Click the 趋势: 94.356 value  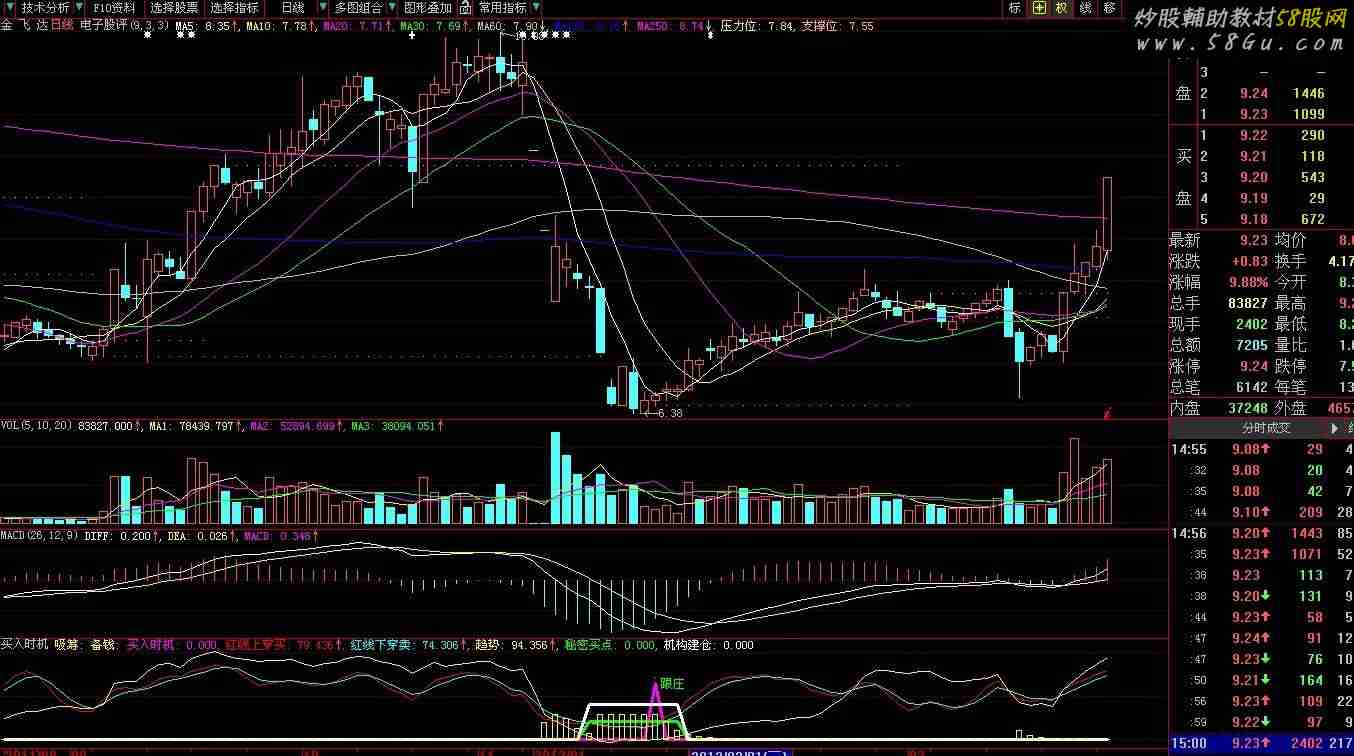point(517,645)
